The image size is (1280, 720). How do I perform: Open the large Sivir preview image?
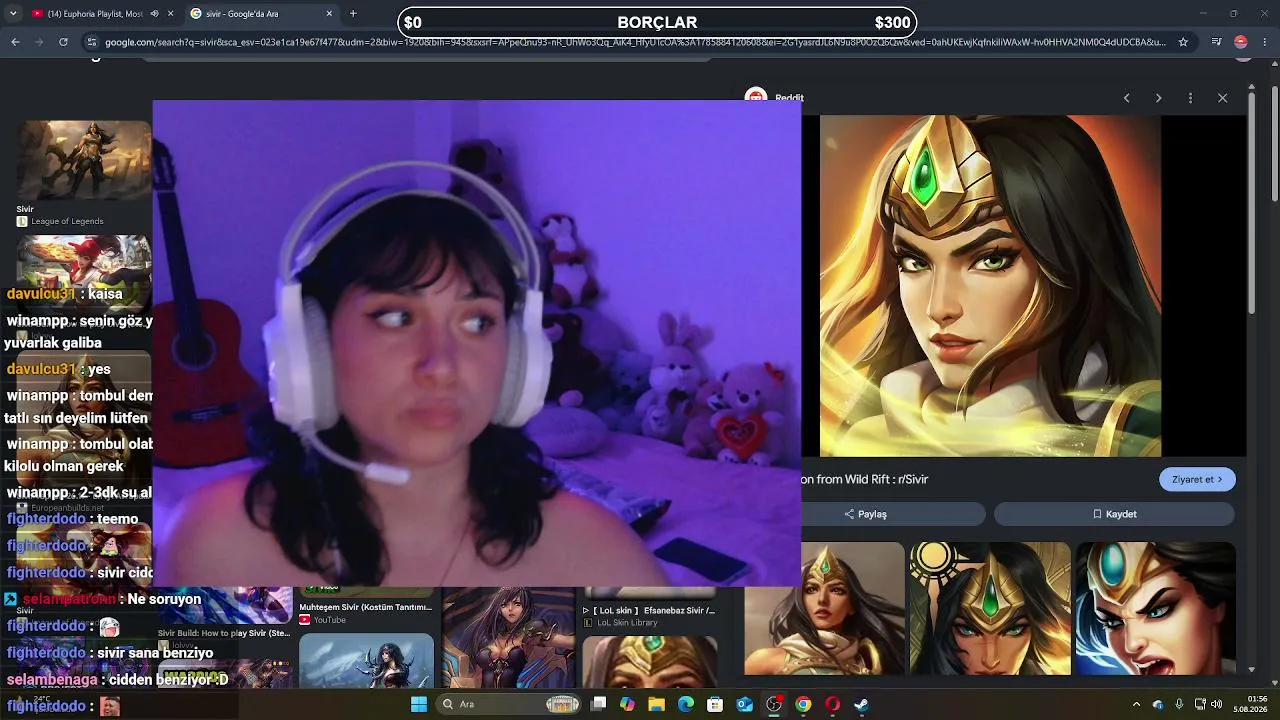coord(990,286)
